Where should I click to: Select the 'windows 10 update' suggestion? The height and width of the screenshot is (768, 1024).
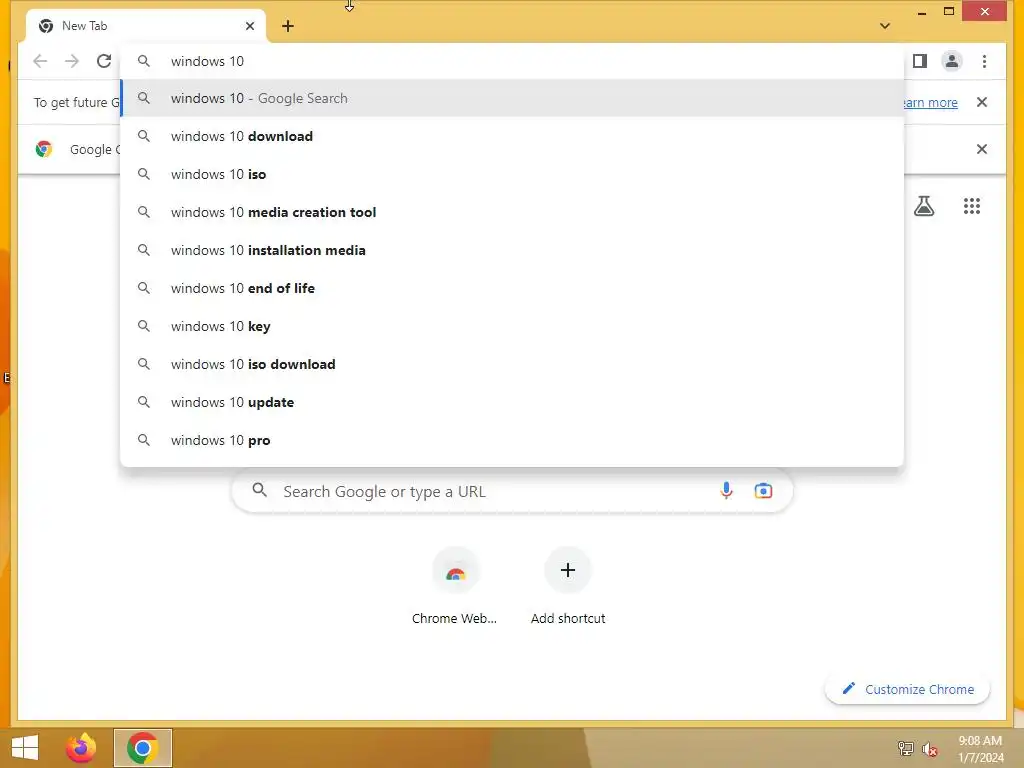tap(512, 402)
